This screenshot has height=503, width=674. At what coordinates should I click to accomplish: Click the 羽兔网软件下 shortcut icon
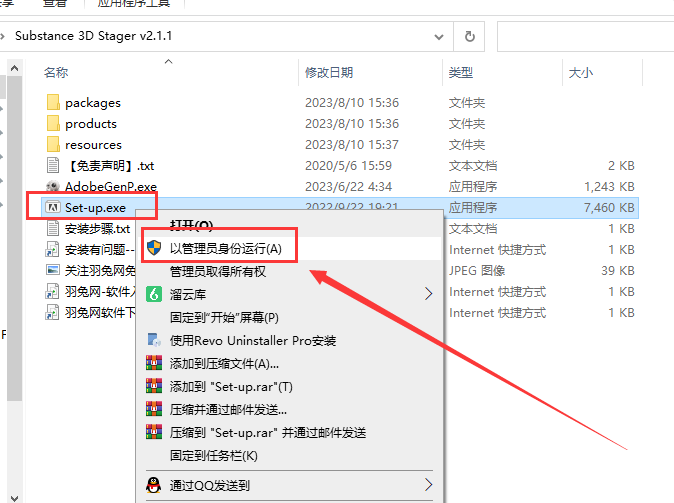coord(52,313)
